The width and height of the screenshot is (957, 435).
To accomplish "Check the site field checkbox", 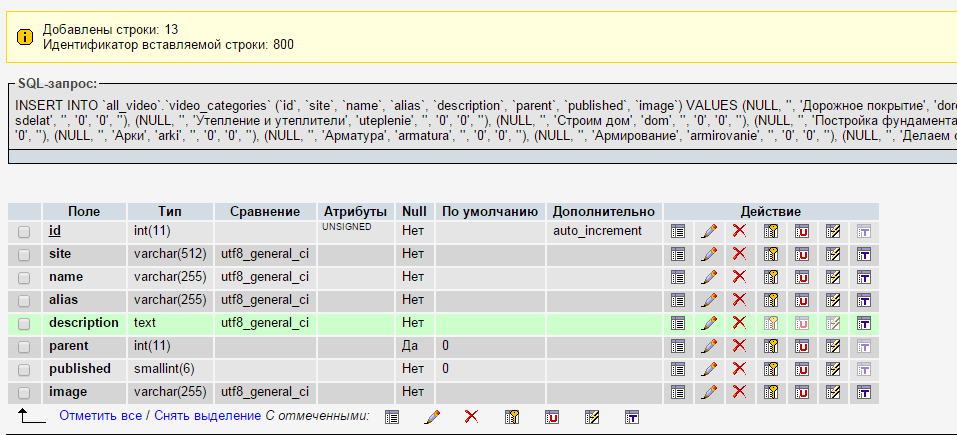I will click(x=24, y=255).
